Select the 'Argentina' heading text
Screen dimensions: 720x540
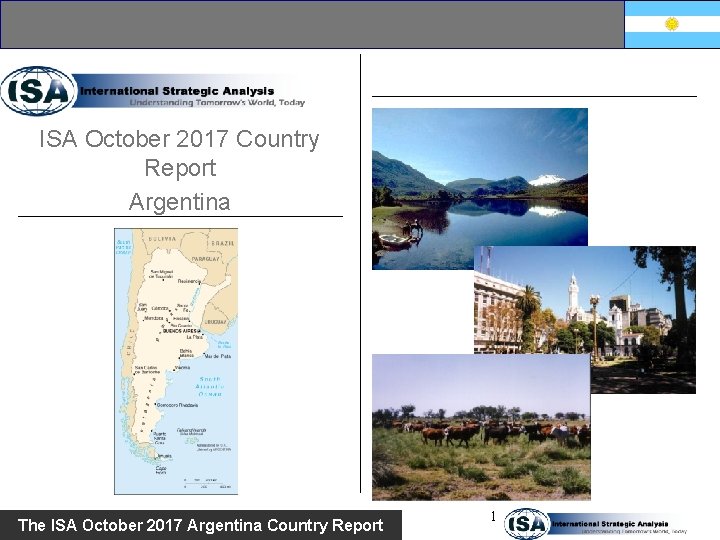(180, 202)
